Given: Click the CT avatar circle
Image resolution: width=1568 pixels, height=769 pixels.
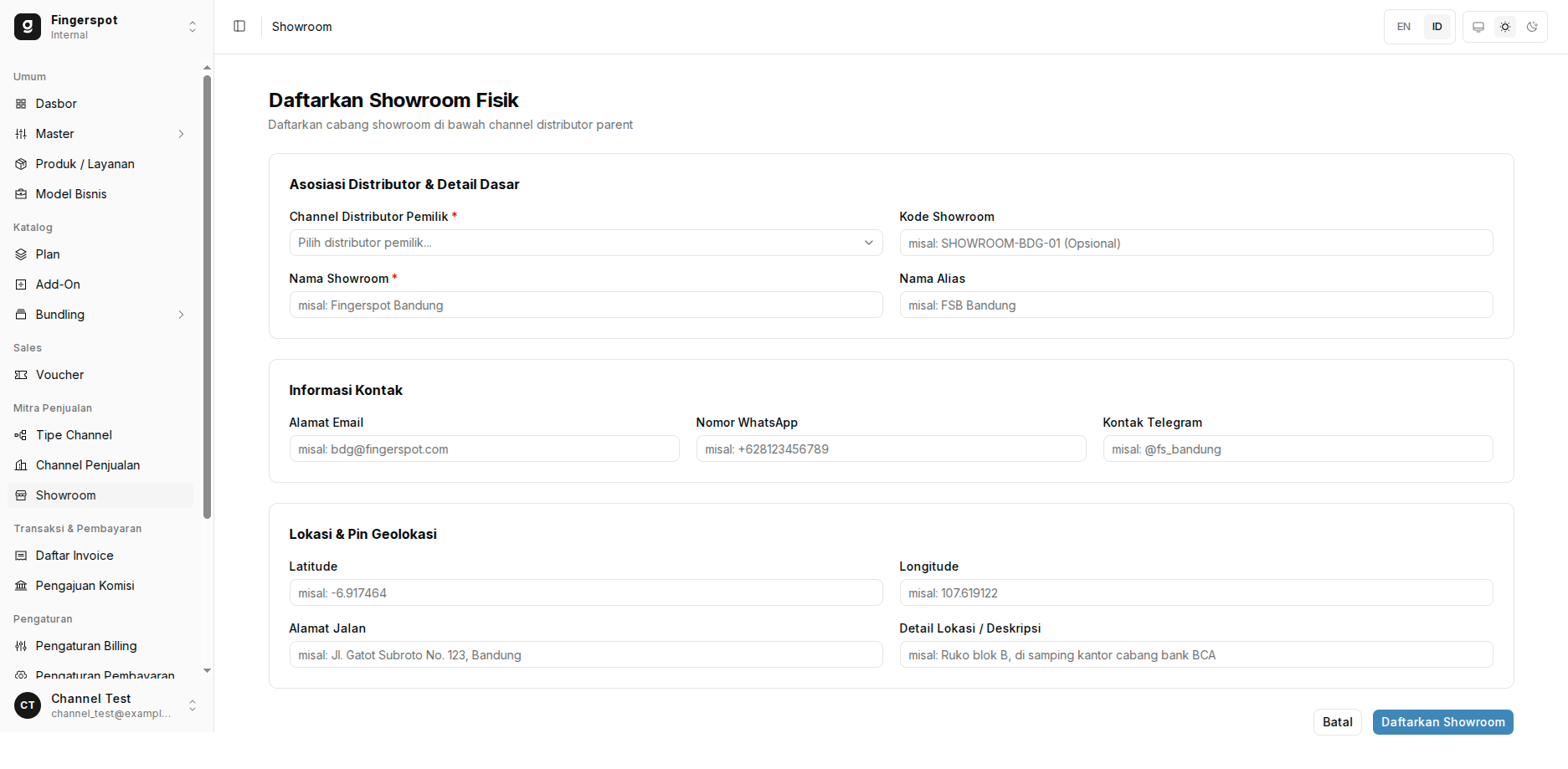Looking at the screenshot, I should pos(28,705).
